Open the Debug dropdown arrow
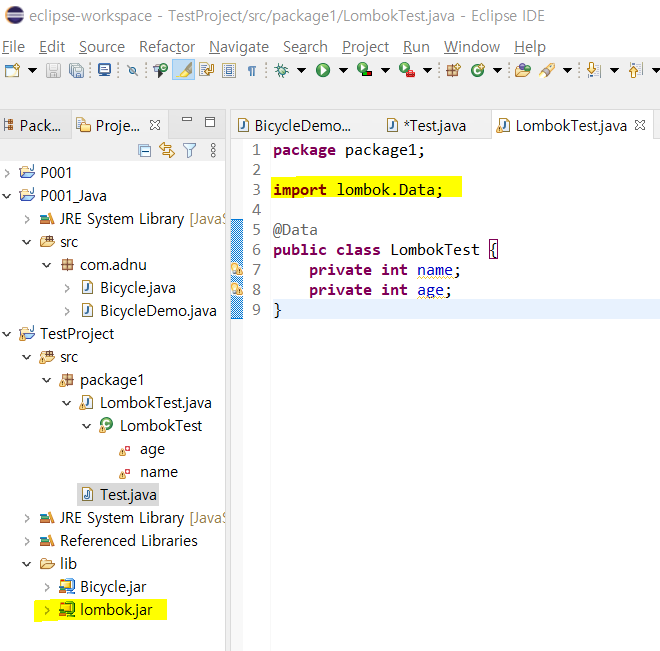Image resolution: width=660 pixels, height=651 pixels. pyautogui.click(x=301, y=70)
